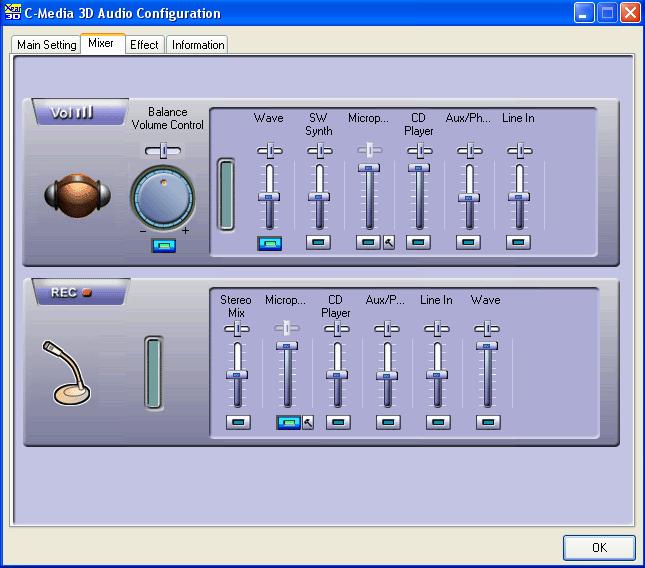Click the Stereo Mix balance slider
Viewport: 645px width, 568px height.
tap(237, 329)
